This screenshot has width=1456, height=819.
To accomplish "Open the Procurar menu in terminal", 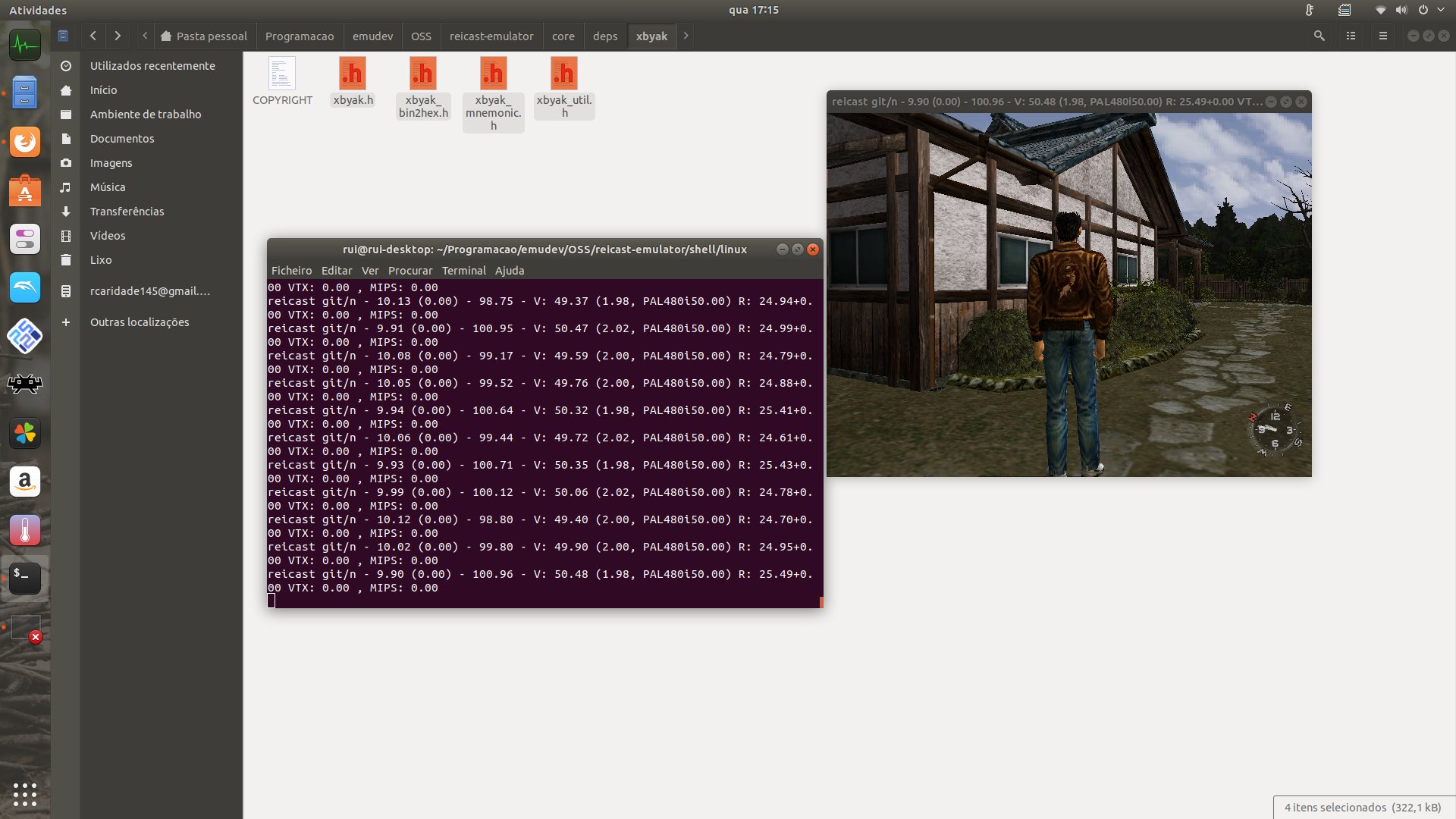I will [410, 271].
